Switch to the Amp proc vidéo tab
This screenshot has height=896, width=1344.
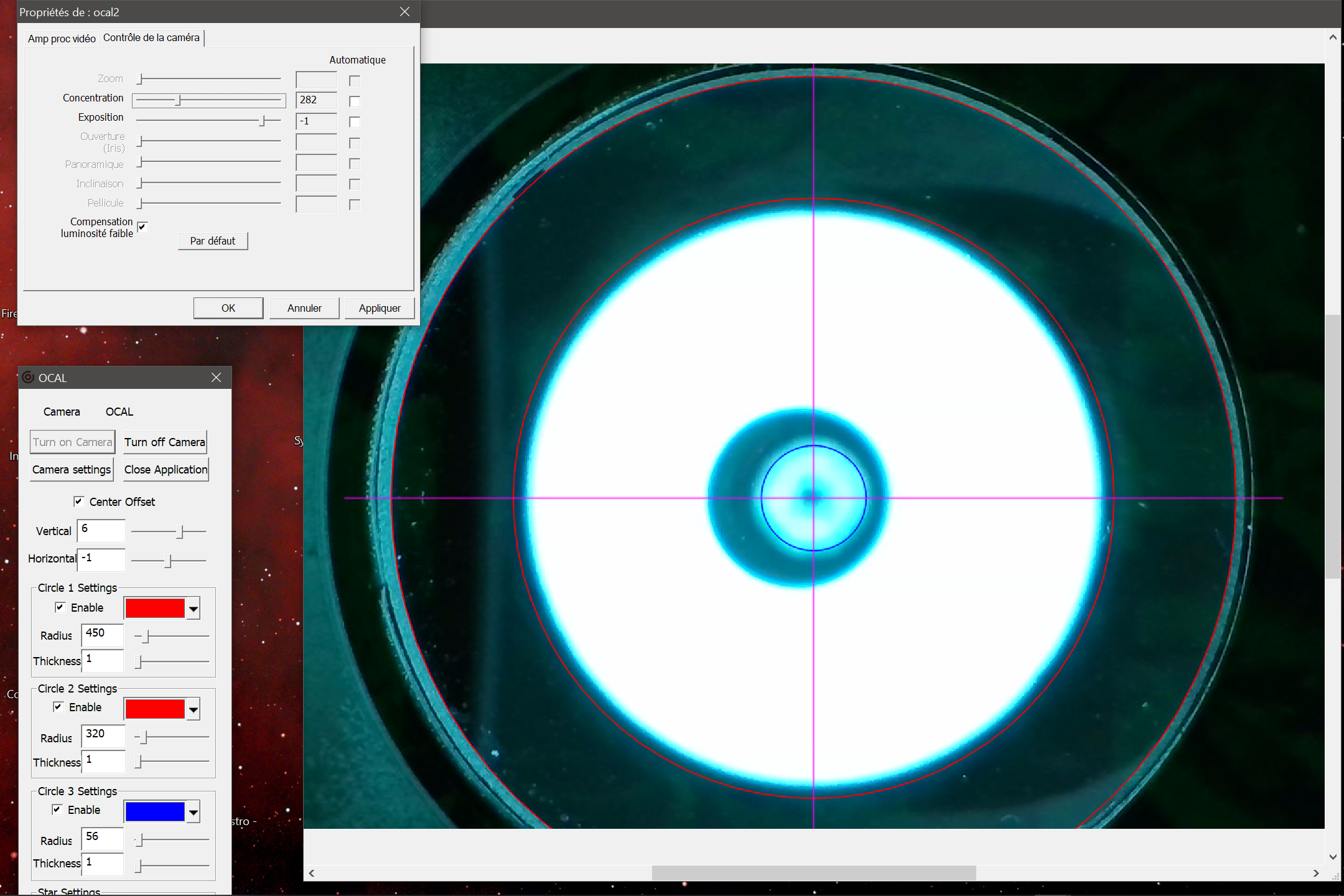62,39
